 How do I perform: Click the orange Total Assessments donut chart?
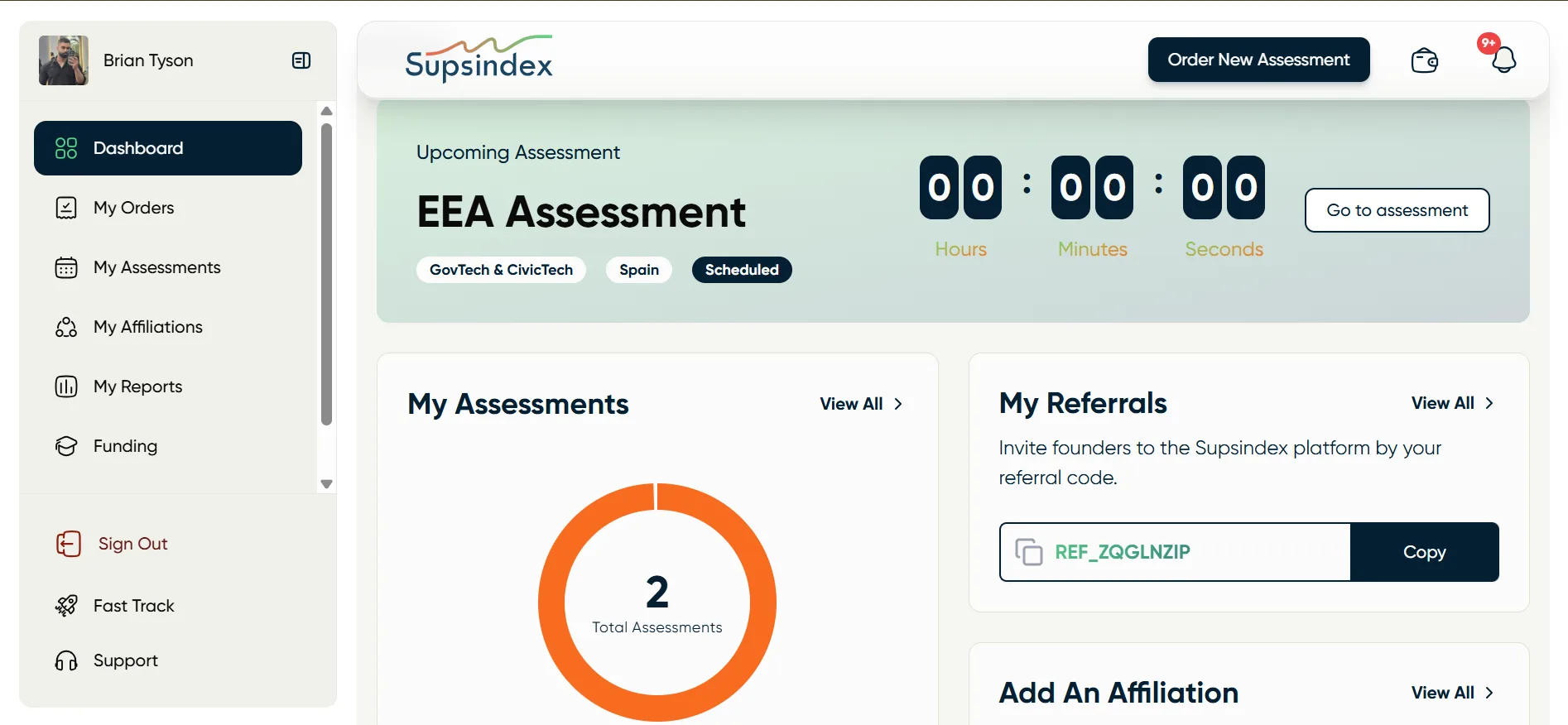(657, 602)
